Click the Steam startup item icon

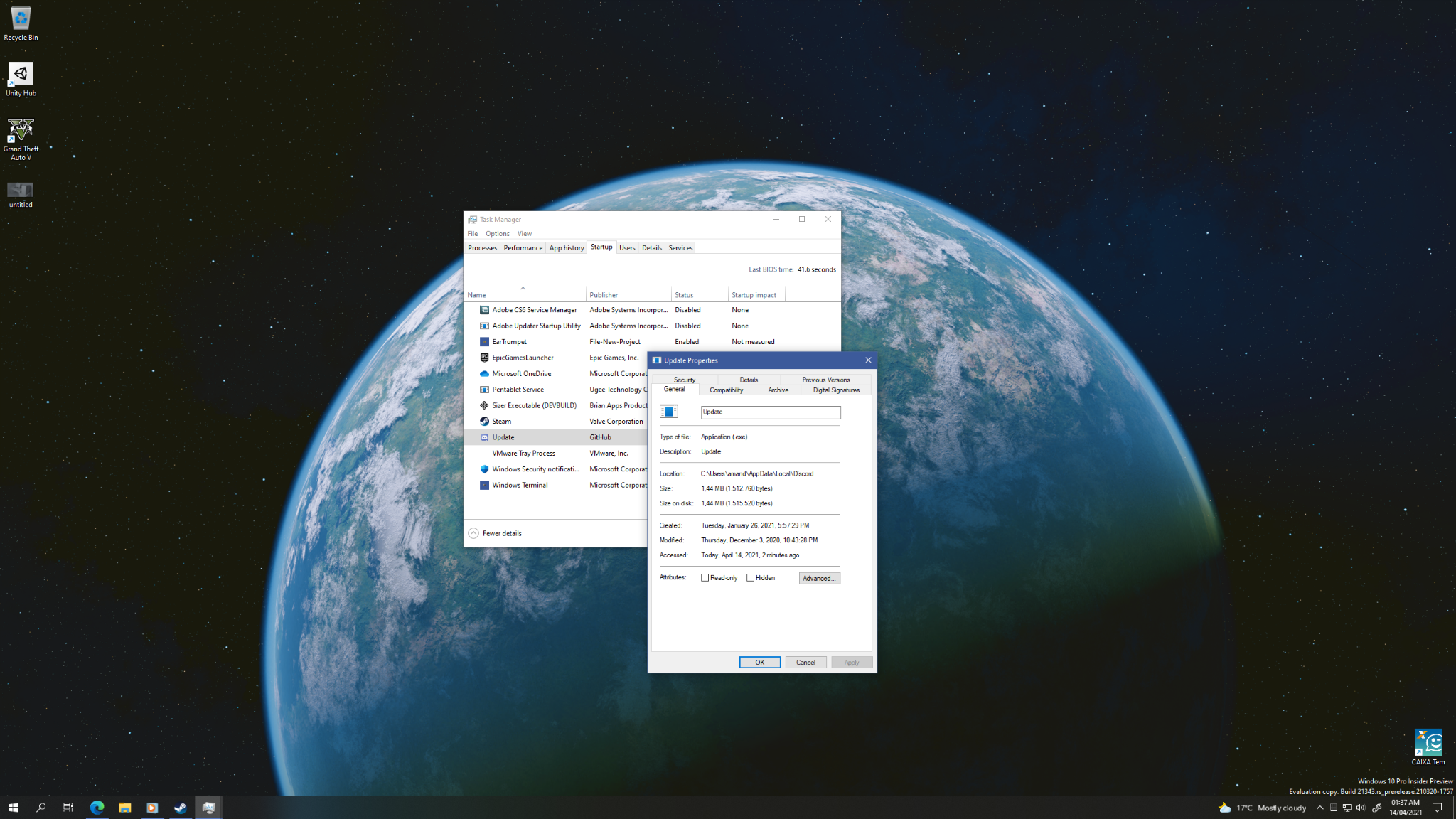484,422
